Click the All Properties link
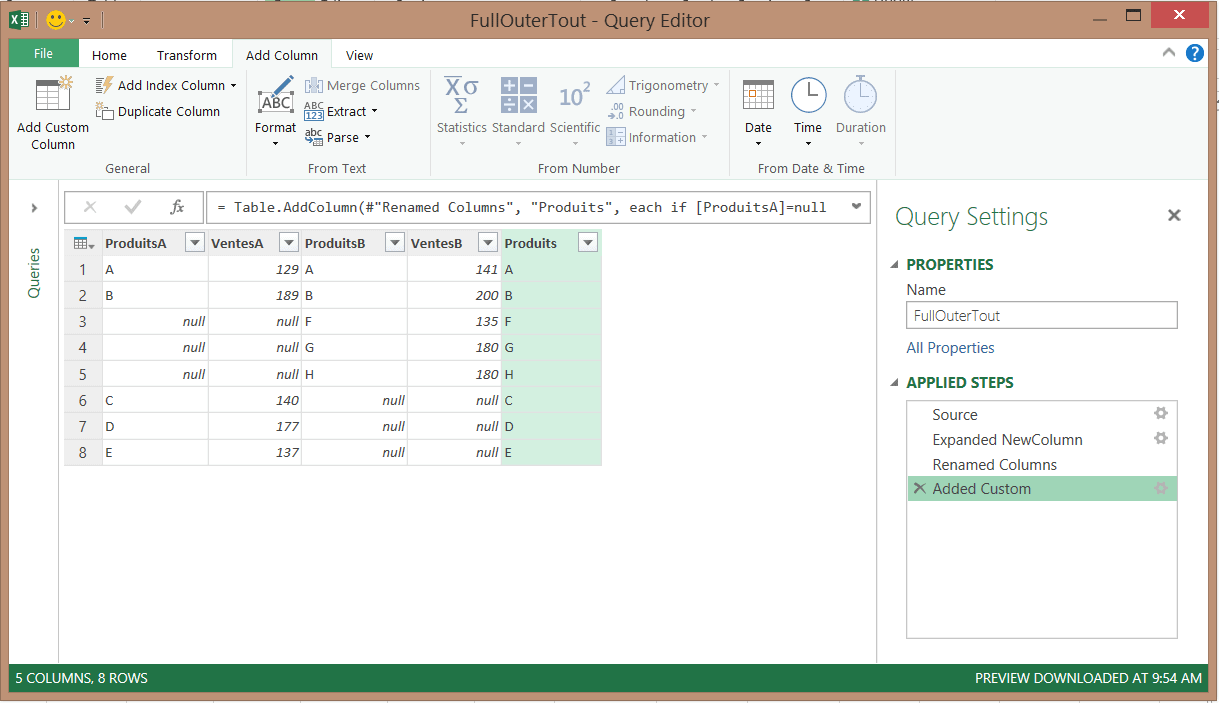Viewport: 1219px width, 703px height. pyautogui.click(x=950, y=348)
